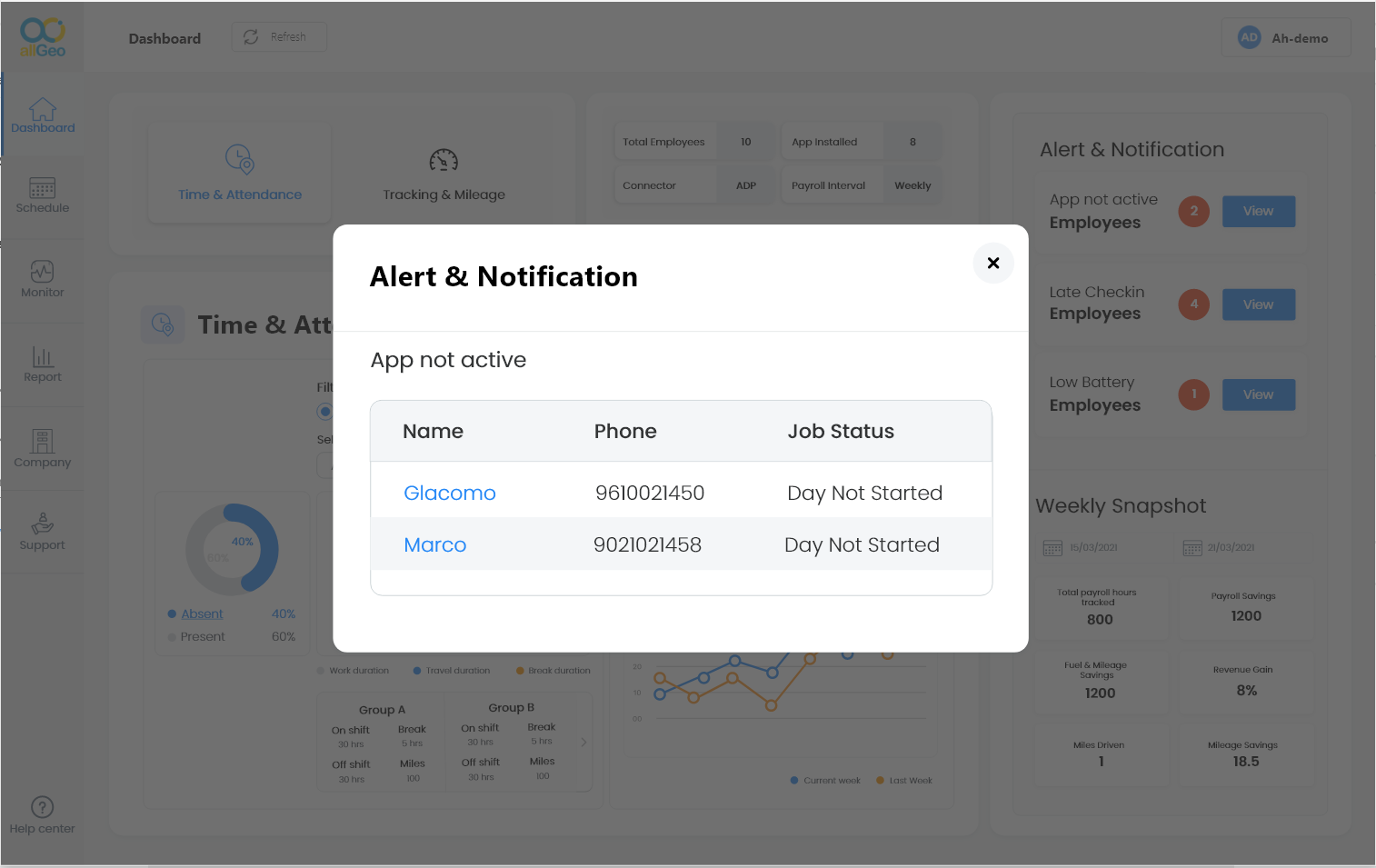
Task: Click the Revenue Gain card
Action: point(1246,682)
